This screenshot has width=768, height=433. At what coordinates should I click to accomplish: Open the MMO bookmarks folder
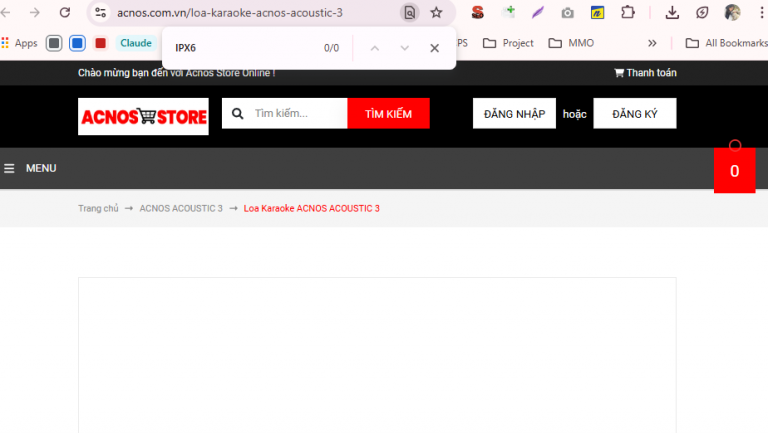pos(571,43)
